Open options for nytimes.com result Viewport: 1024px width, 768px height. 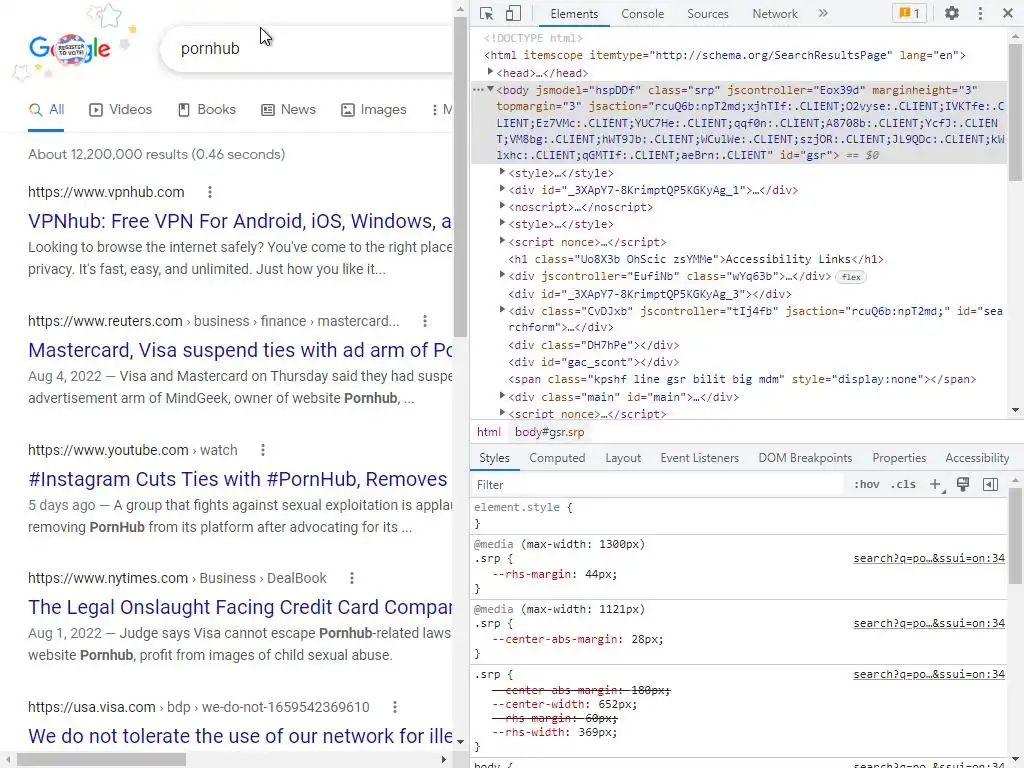(352, 578)
